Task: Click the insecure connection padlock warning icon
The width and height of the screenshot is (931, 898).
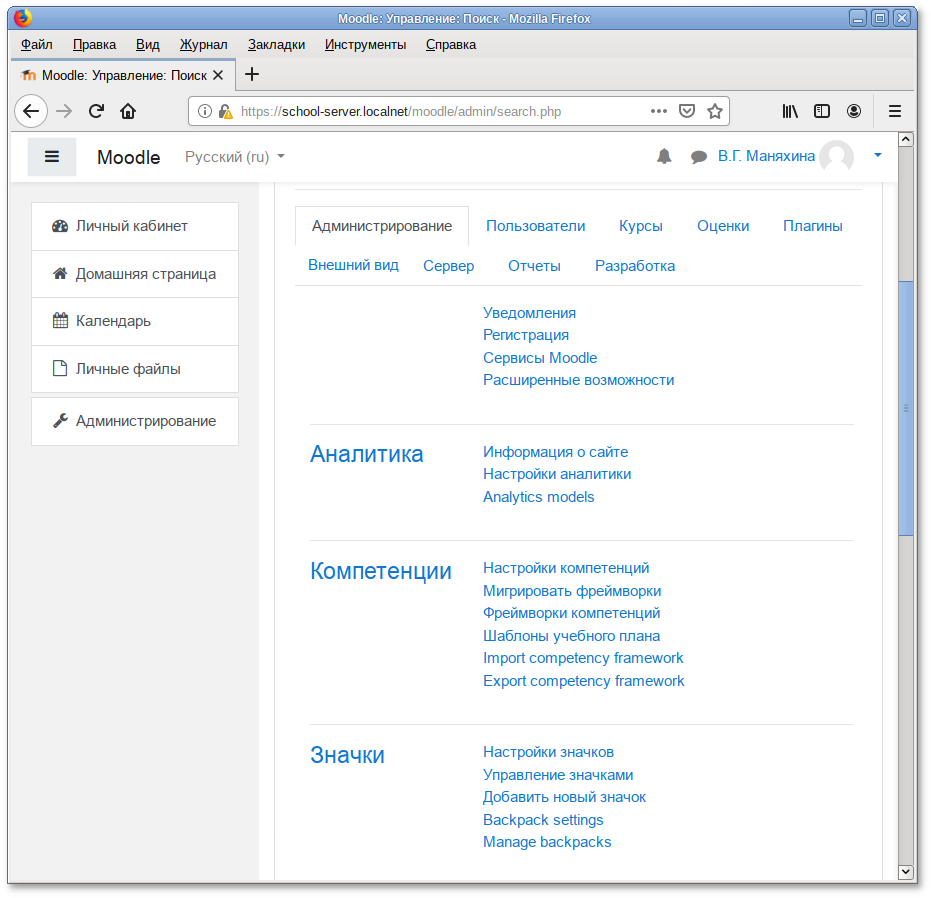Action: coord(226,112)
